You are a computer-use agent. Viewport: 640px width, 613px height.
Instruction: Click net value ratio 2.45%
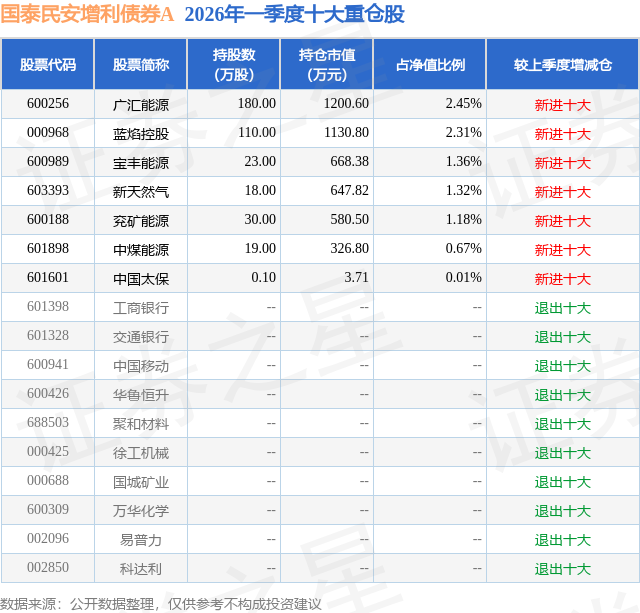click(463, 104)
